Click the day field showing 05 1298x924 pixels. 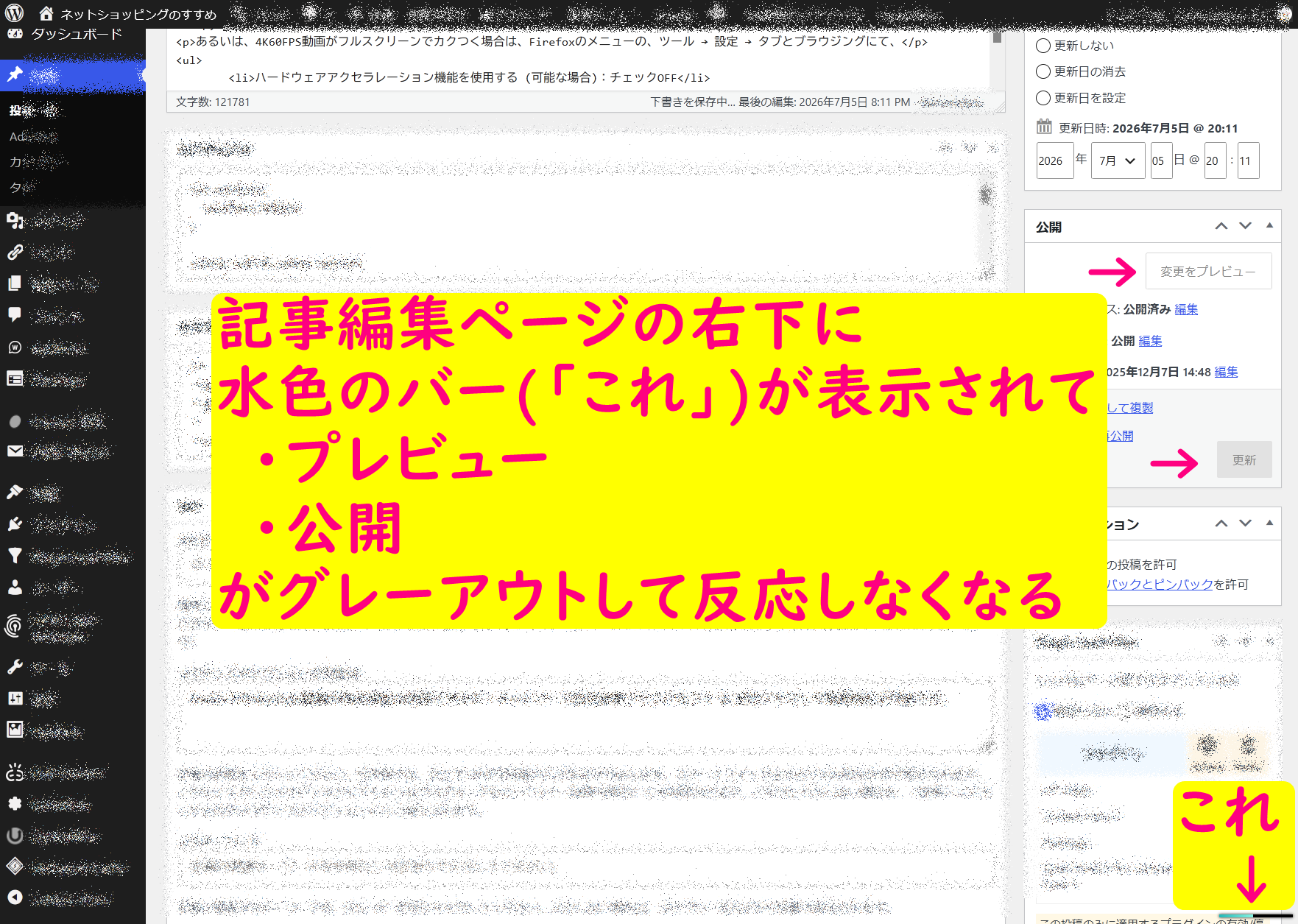point(1161,161)
